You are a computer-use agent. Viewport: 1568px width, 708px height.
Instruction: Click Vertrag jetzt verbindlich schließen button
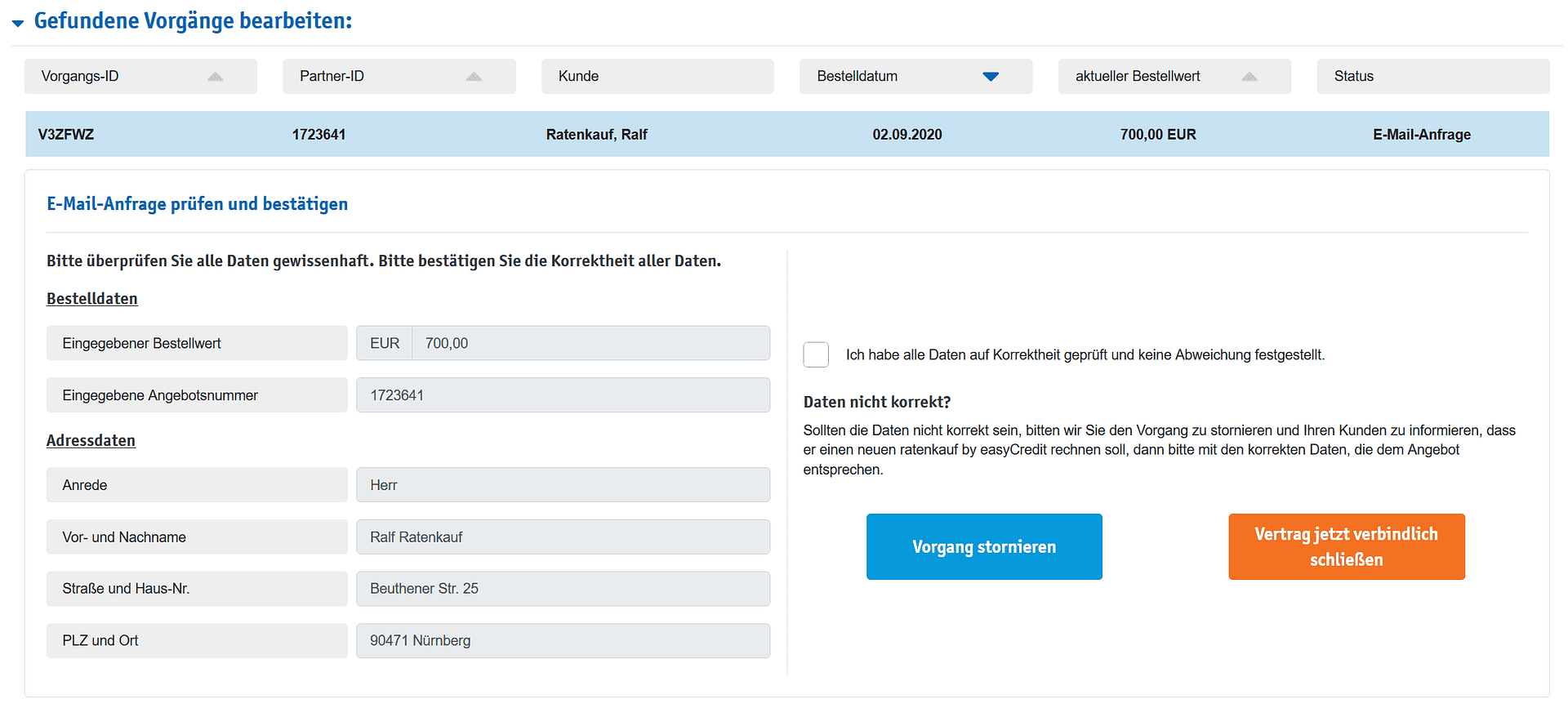(x=1346, y=546)
